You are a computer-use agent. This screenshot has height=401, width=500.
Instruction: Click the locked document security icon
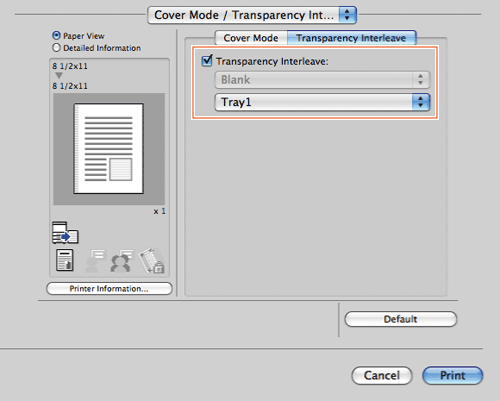click(152, 260)
